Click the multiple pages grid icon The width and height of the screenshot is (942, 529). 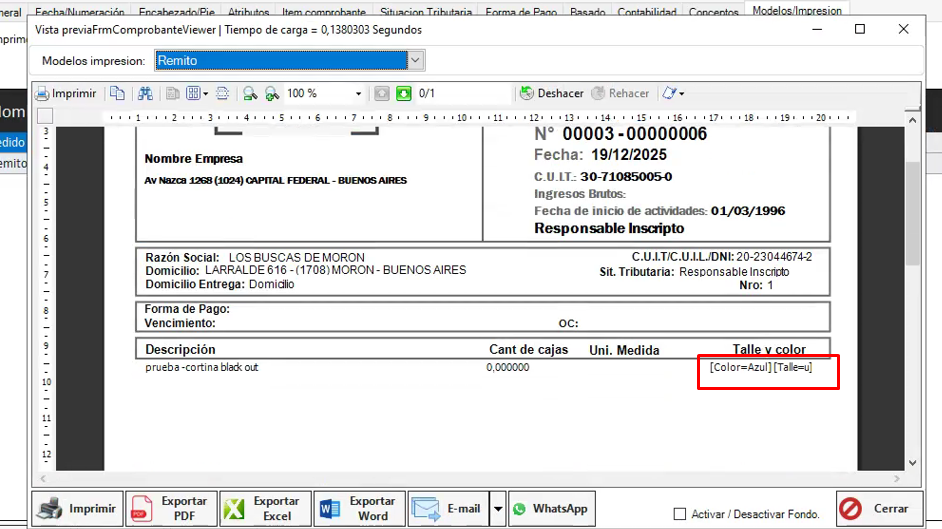pyautogui.click(x=193, y=93)
